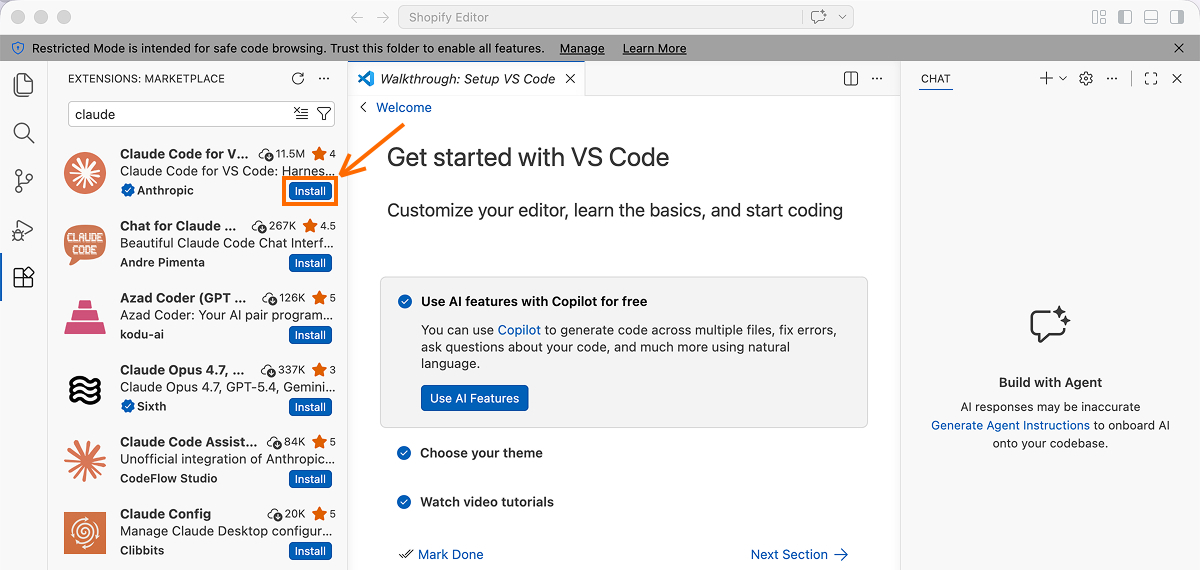Open chat settings gear
Screen dimensions: 1200x570
[x=1086, y=79]
